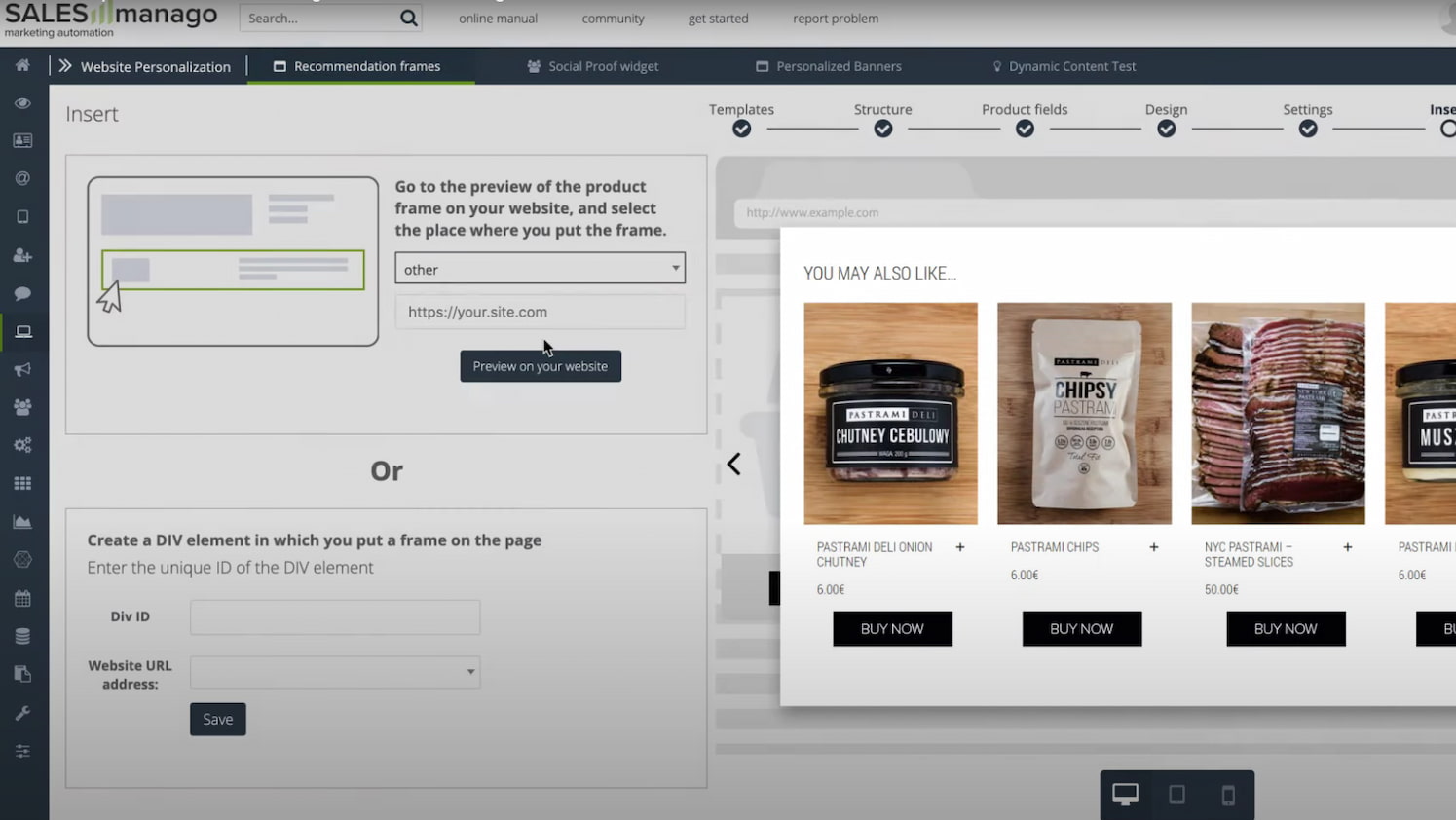Run a search with the magnifier icon
The height and width of the screenshot is (820, 1456).
tap(408, 18)
